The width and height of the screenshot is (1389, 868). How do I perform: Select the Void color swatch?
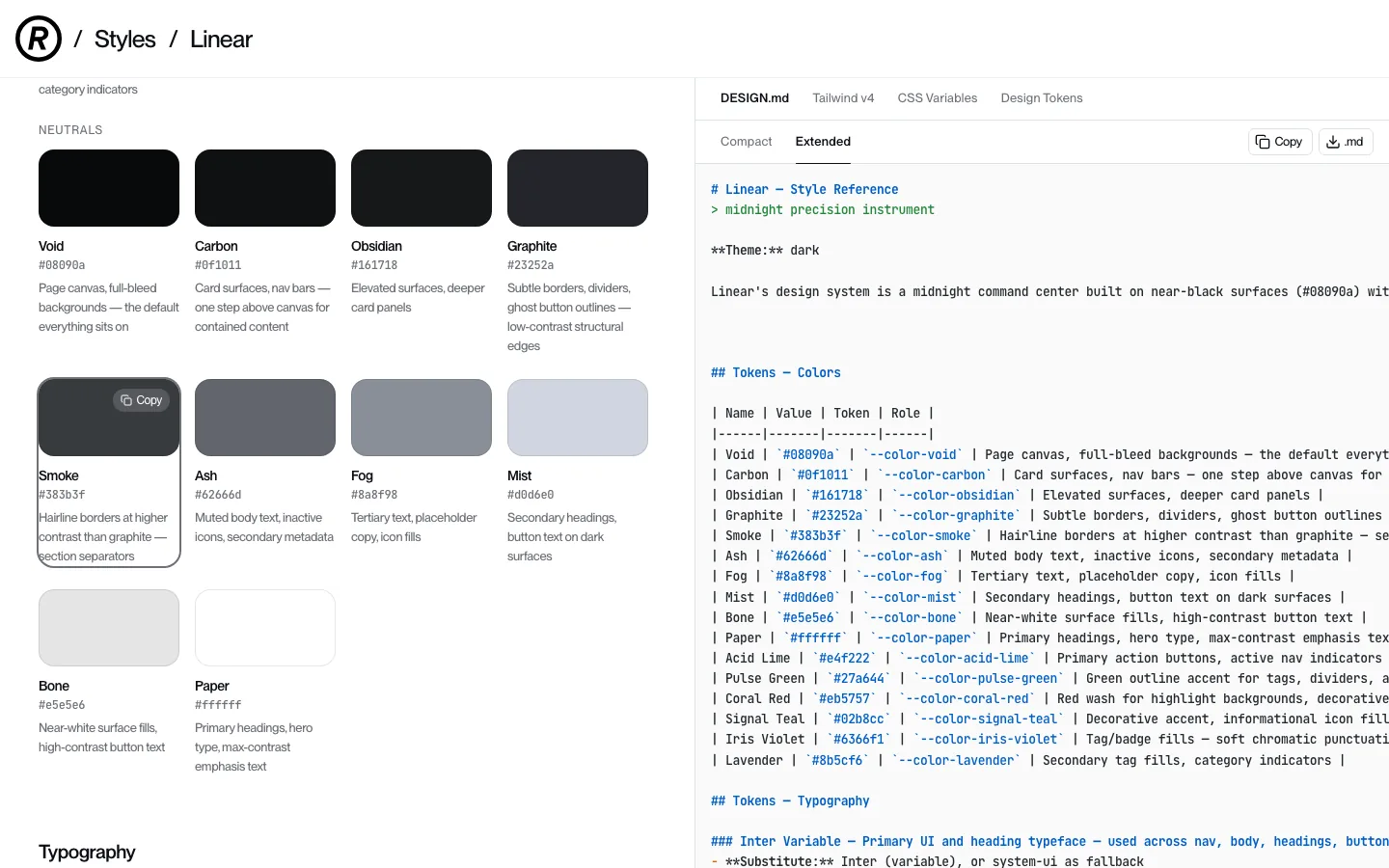pos(109,188)
